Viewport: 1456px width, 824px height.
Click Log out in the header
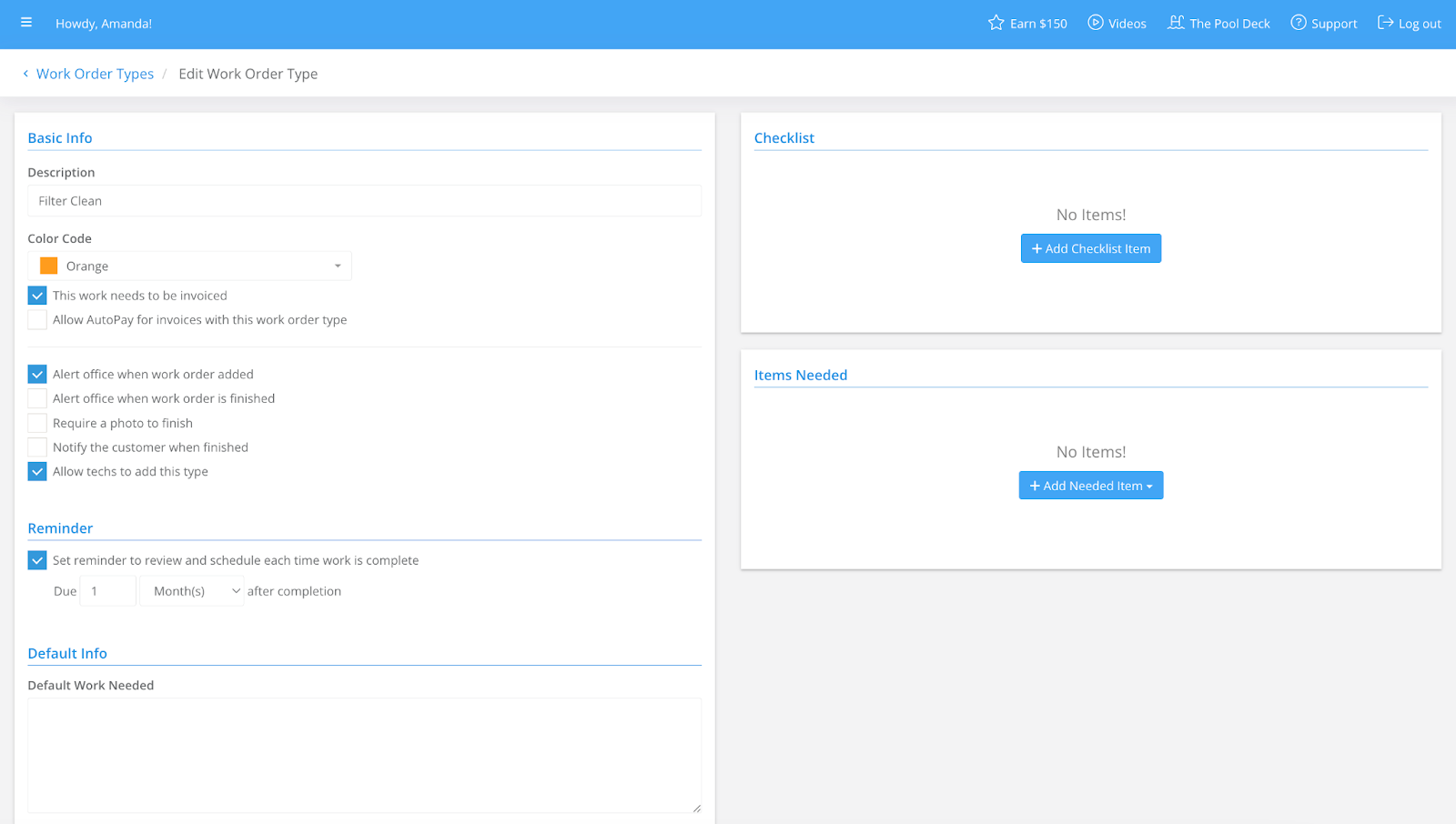tap(1409, 24)
